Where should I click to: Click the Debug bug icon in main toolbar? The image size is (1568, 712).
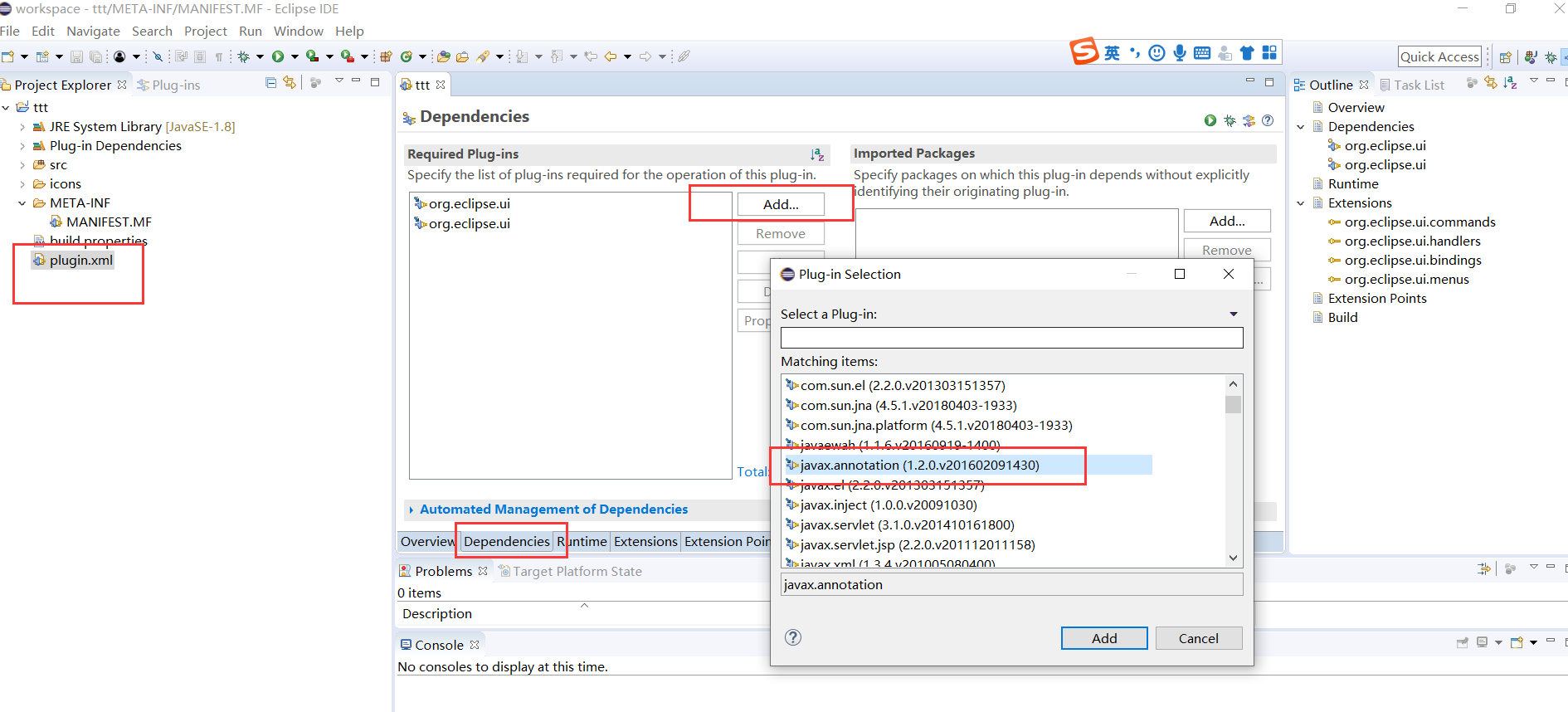[243, 56]
